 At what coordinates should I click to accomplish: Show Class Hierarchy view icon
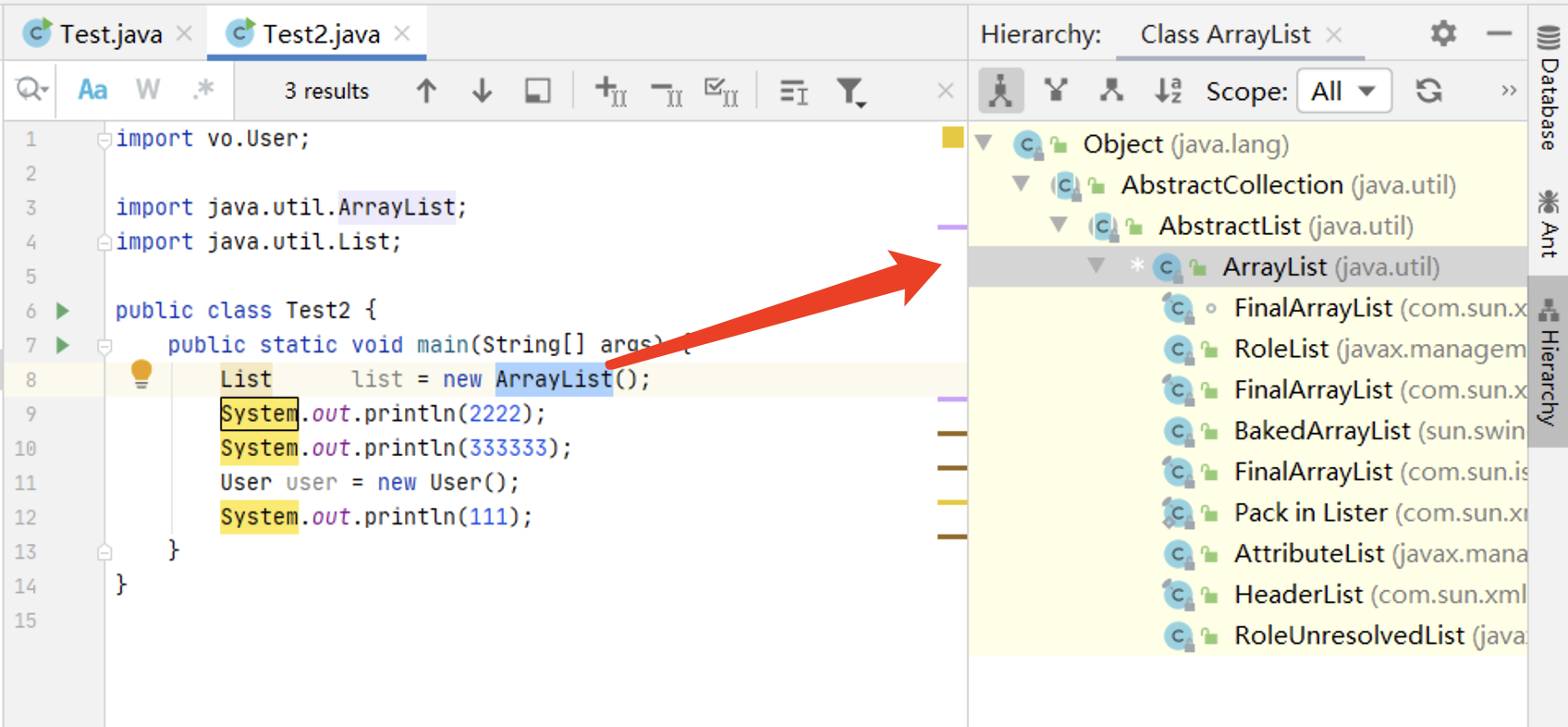coord(1000,91)
